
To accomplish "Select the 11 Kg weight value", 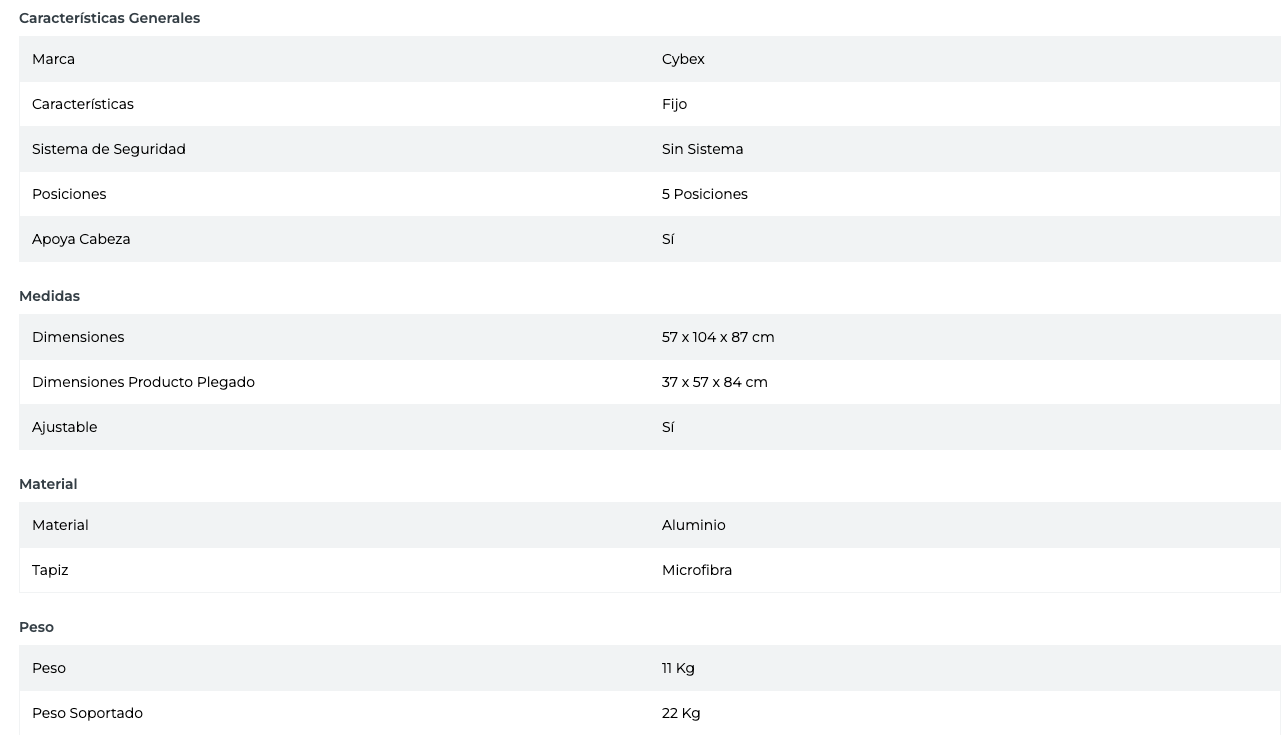I will pyautogui.click(x=677, y=668).
